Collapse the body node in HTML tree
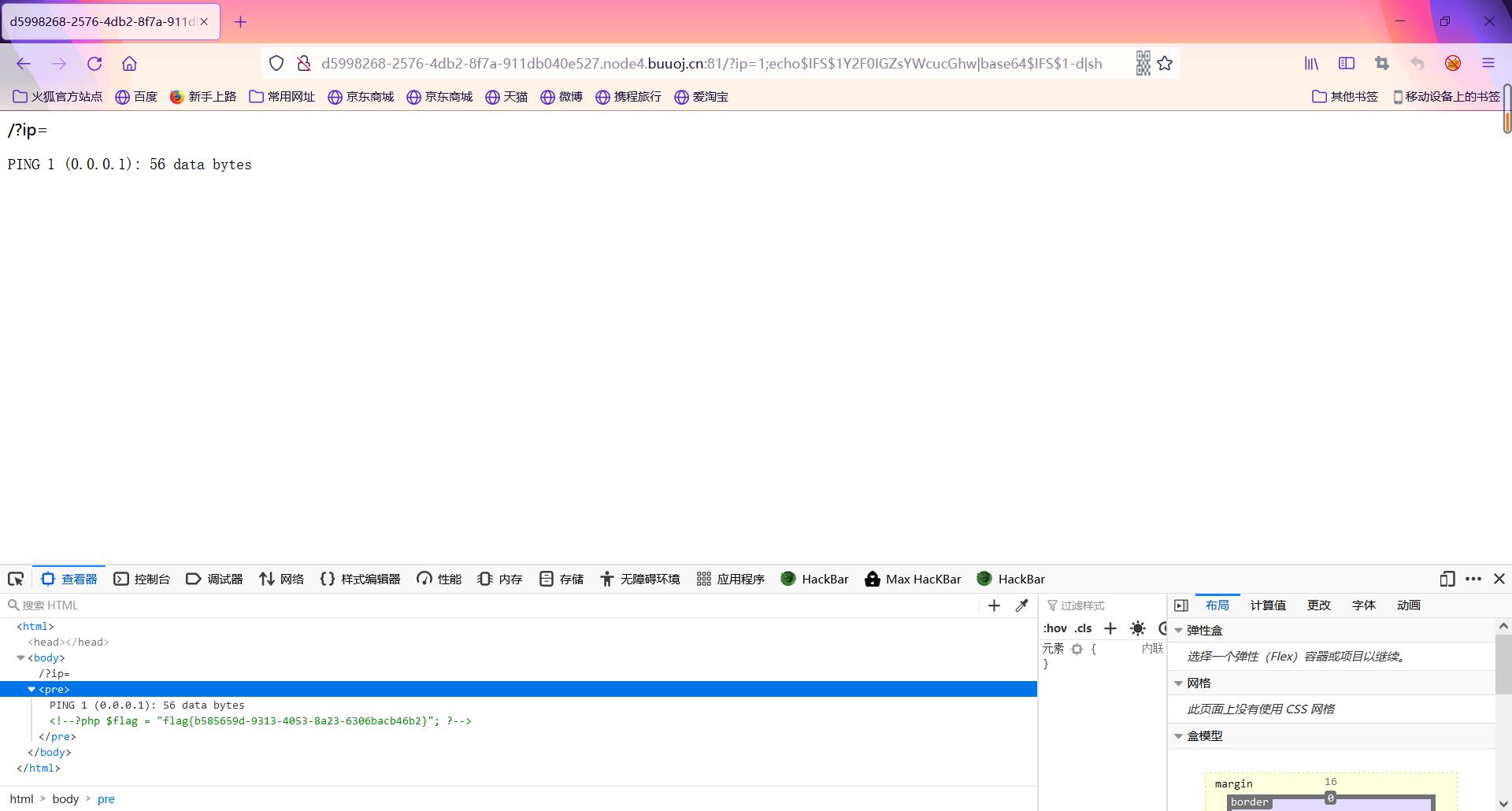Image resolution: width=1512 pixels, height=811 pixels. 21,658
